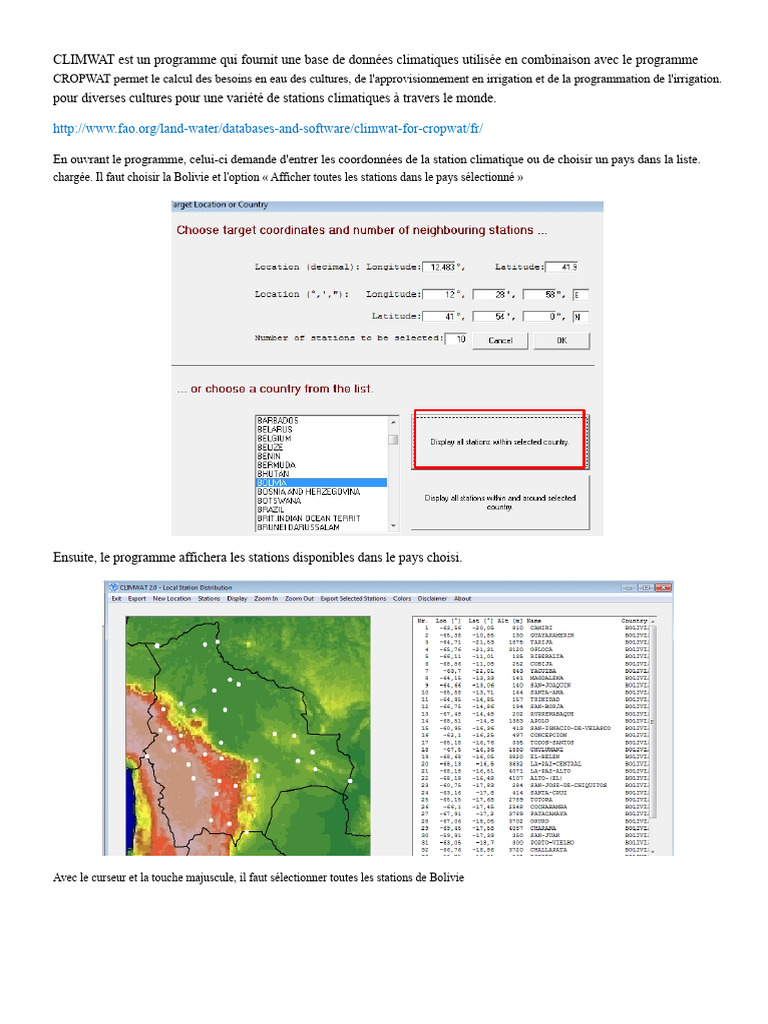Select the PORTO-VIELHO station row
Image resolution: width=768 pixels, height=1024 pixels.
tap(532, 843)
